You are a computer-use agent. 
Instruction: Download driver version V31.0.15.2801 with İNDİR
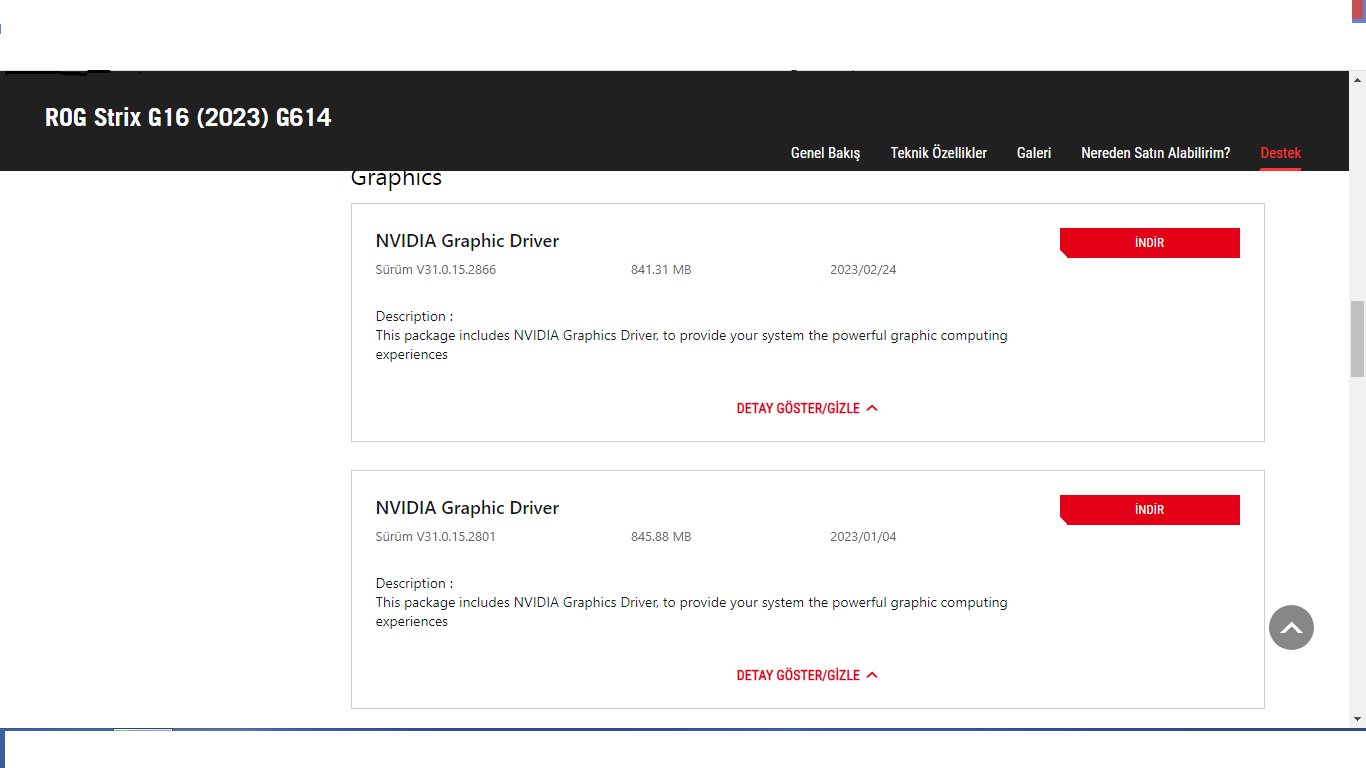click(x=1150, y=510)
